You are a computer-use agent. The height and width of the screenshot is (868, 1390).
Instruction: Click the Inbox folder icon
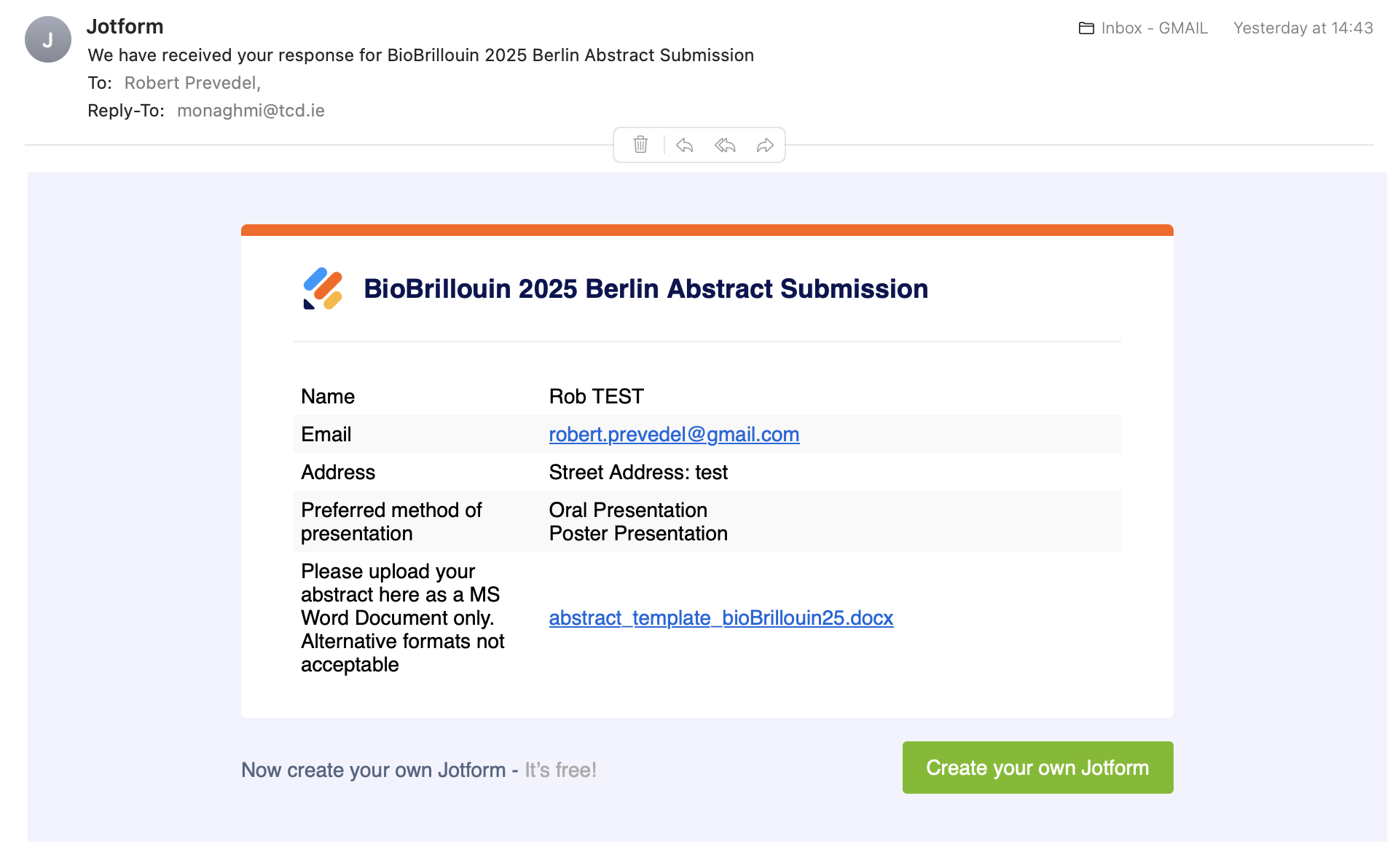point(1086,28)
